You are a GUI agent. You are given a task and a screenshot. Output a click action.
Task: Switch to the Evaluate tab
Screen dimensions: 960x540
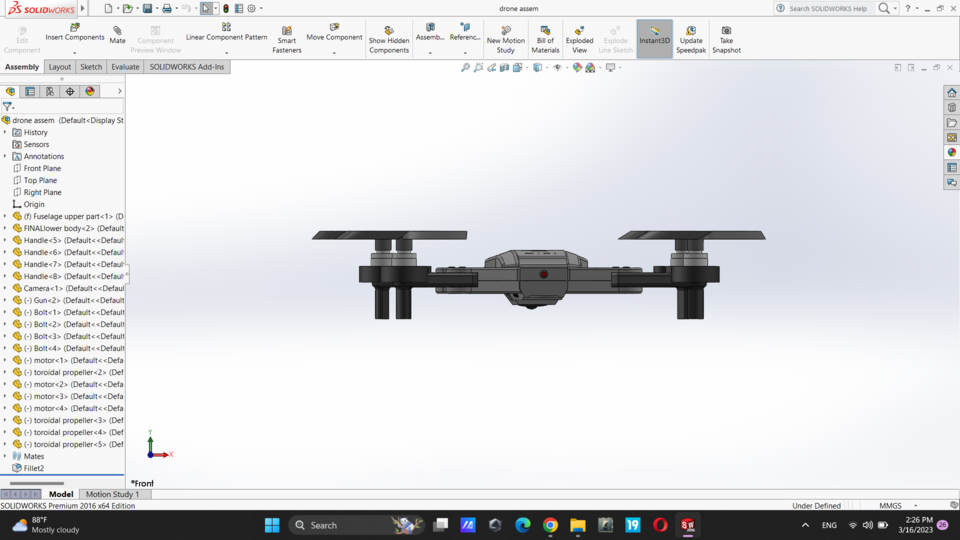(125, 67)
